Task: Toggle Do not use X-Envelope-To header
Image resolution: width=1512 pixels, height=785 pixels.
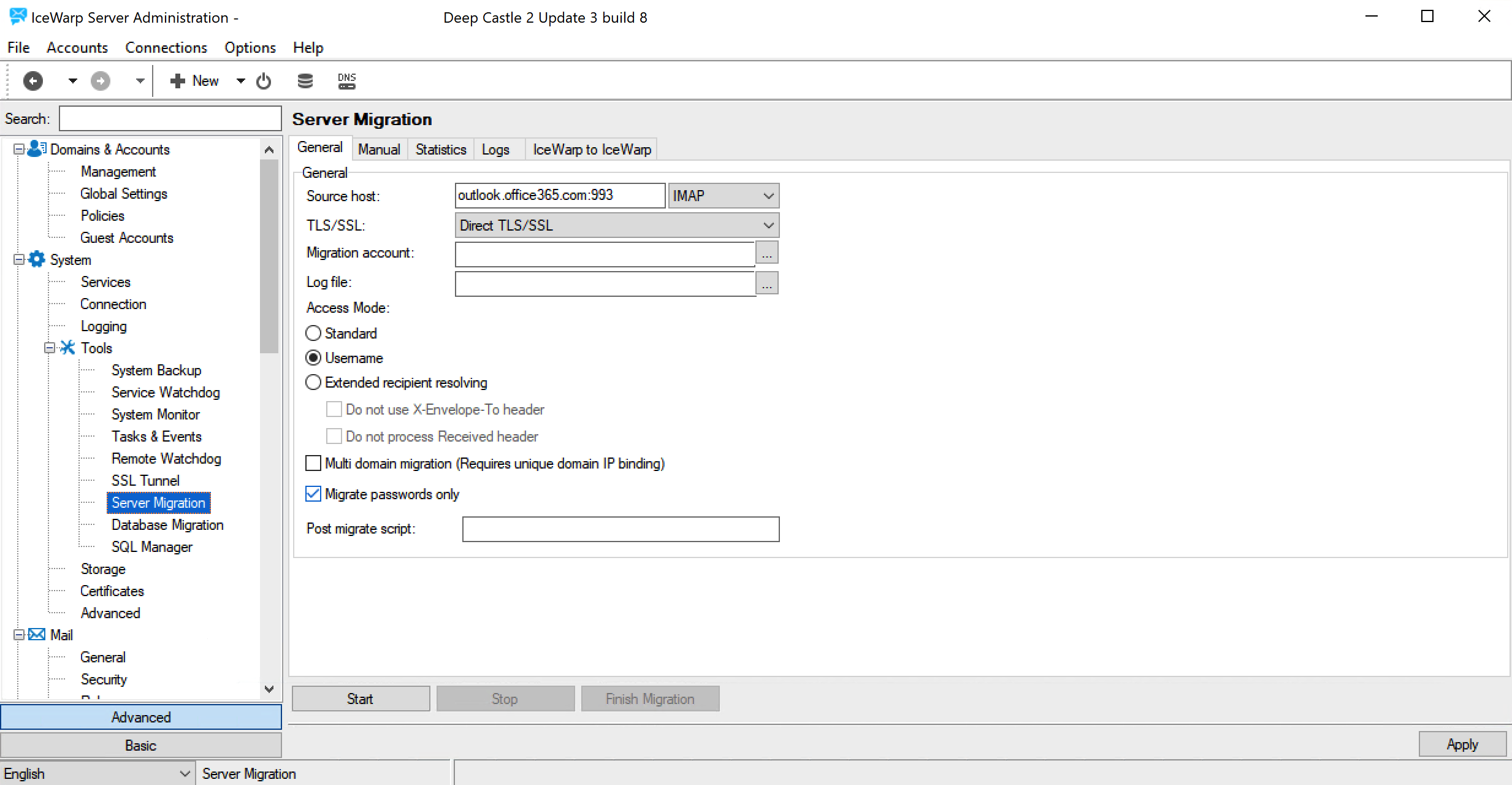Action: coord(334,409)
